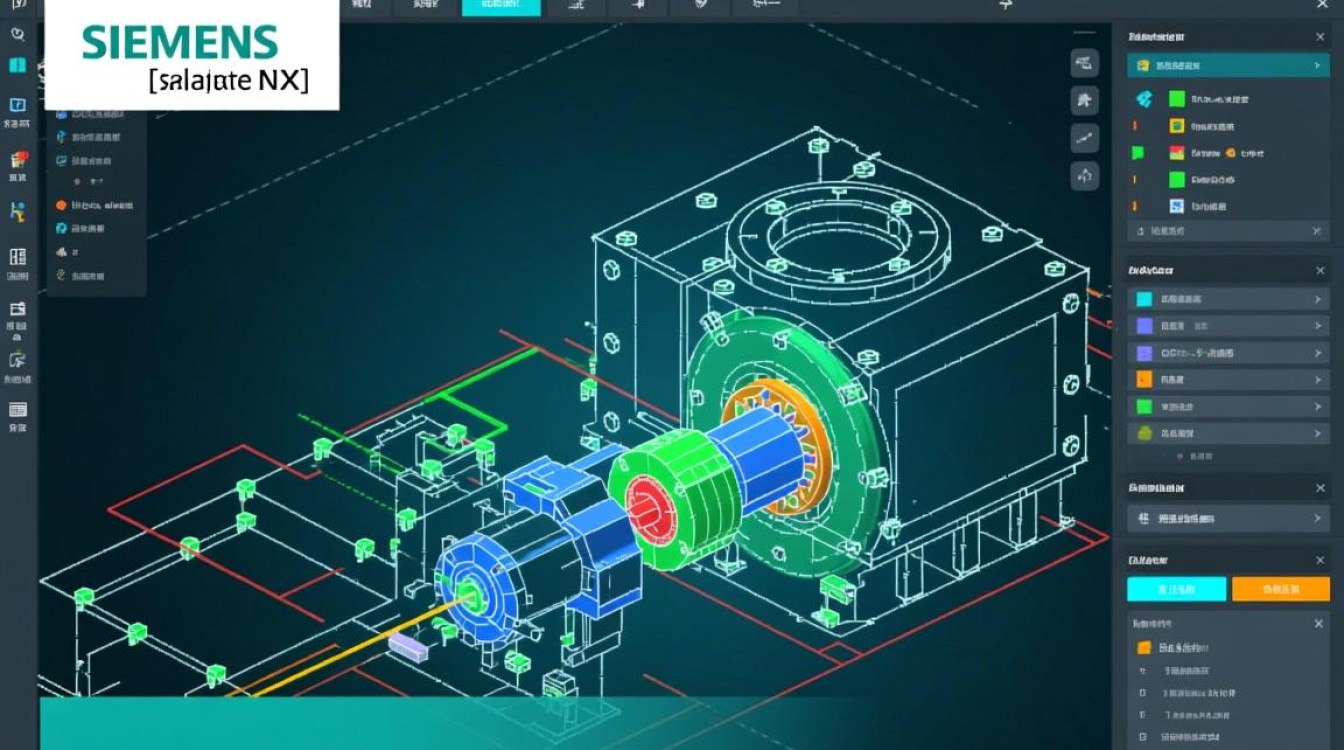Click the purple color swatch in the second right panel
The image size is (1344, 750).
[1145, 326]
